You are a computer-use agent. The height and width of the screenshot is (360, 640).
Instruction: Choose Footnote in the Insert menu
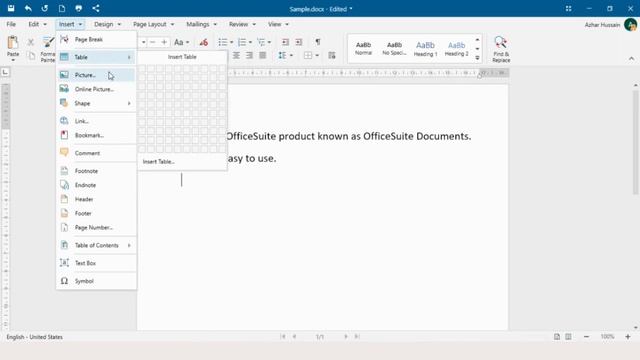click(x=96, y=171)
